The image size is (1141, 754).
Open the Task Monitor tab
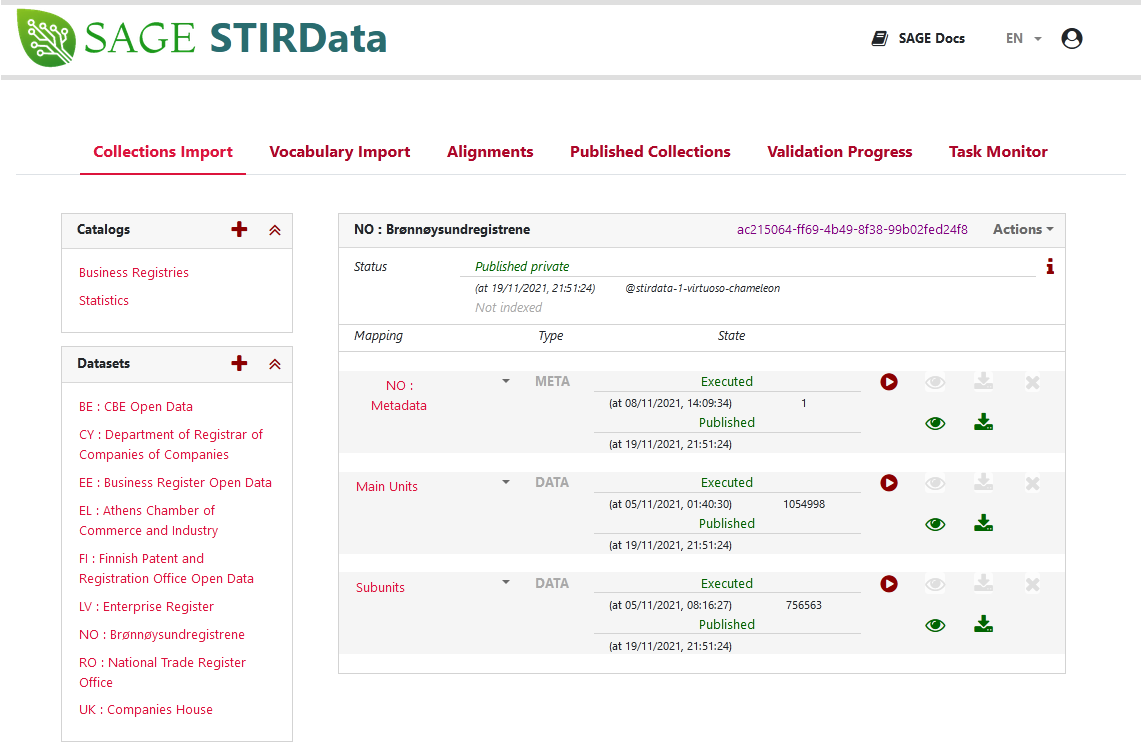998,151
